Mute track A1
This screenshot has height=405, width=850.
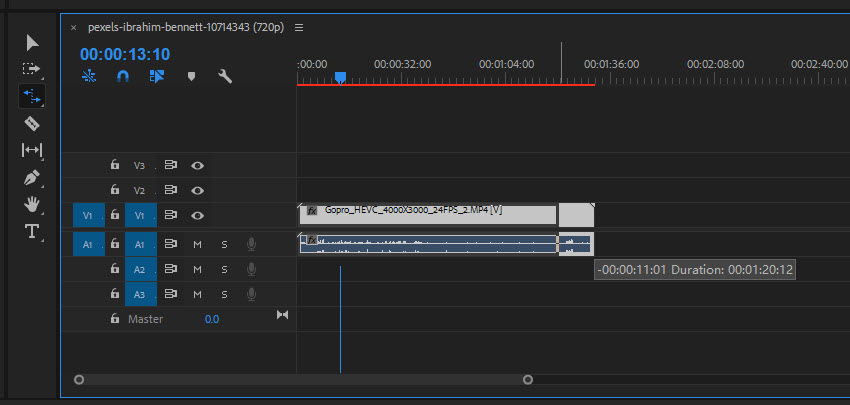pyautogui.click(x=197, y=245)
